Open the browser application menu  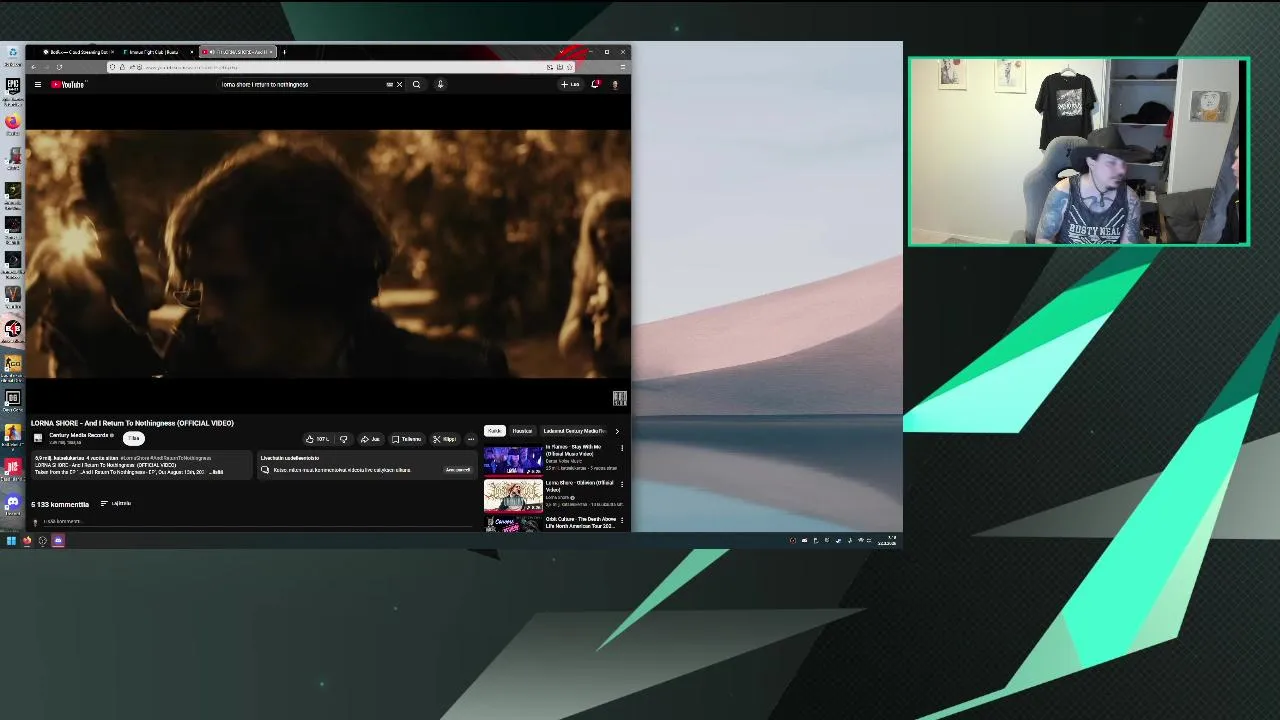pyautogui.click(x=622, y=67)
